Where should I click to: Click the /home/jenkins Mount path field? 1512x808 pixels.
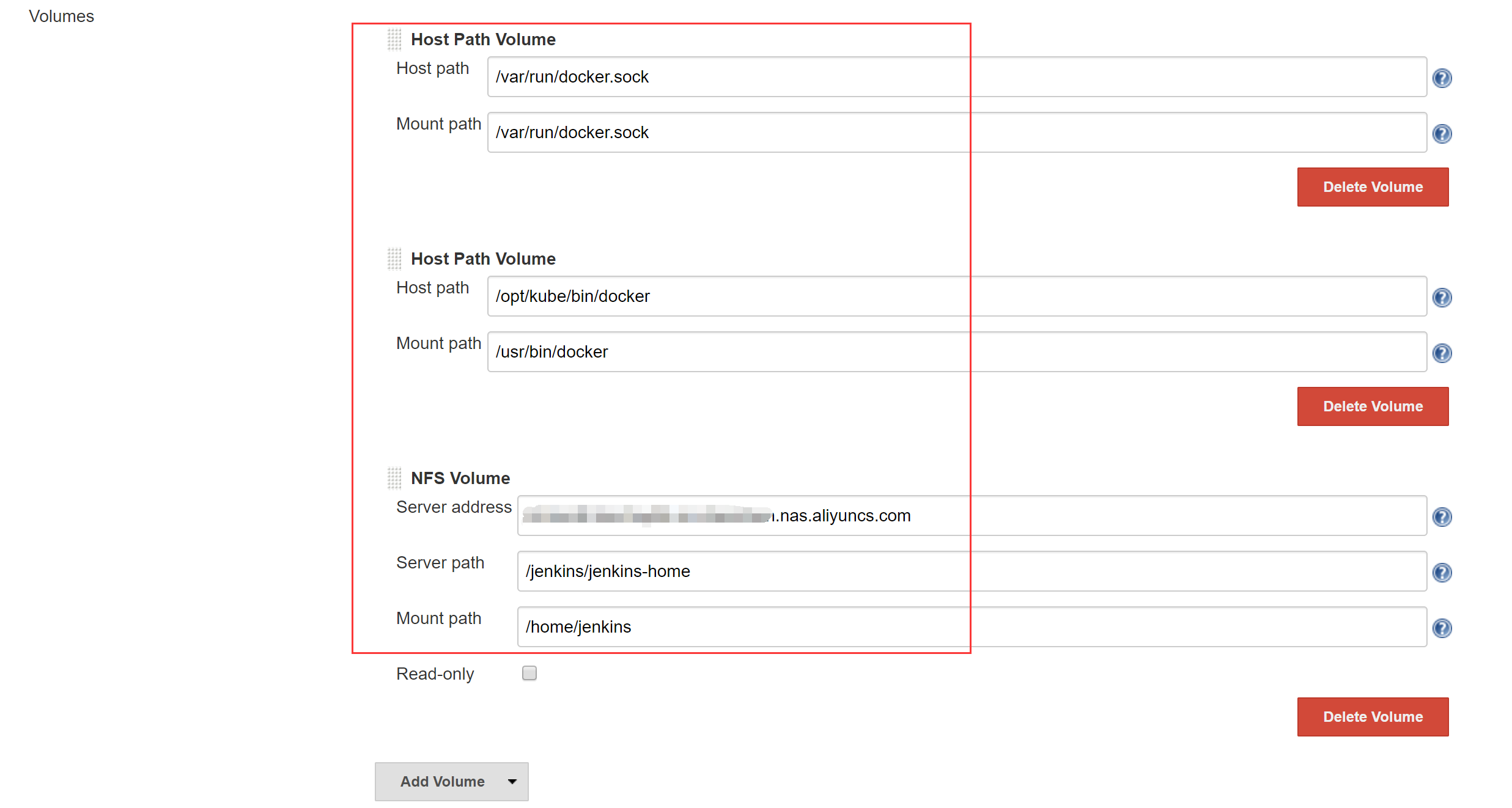[972, 627]
